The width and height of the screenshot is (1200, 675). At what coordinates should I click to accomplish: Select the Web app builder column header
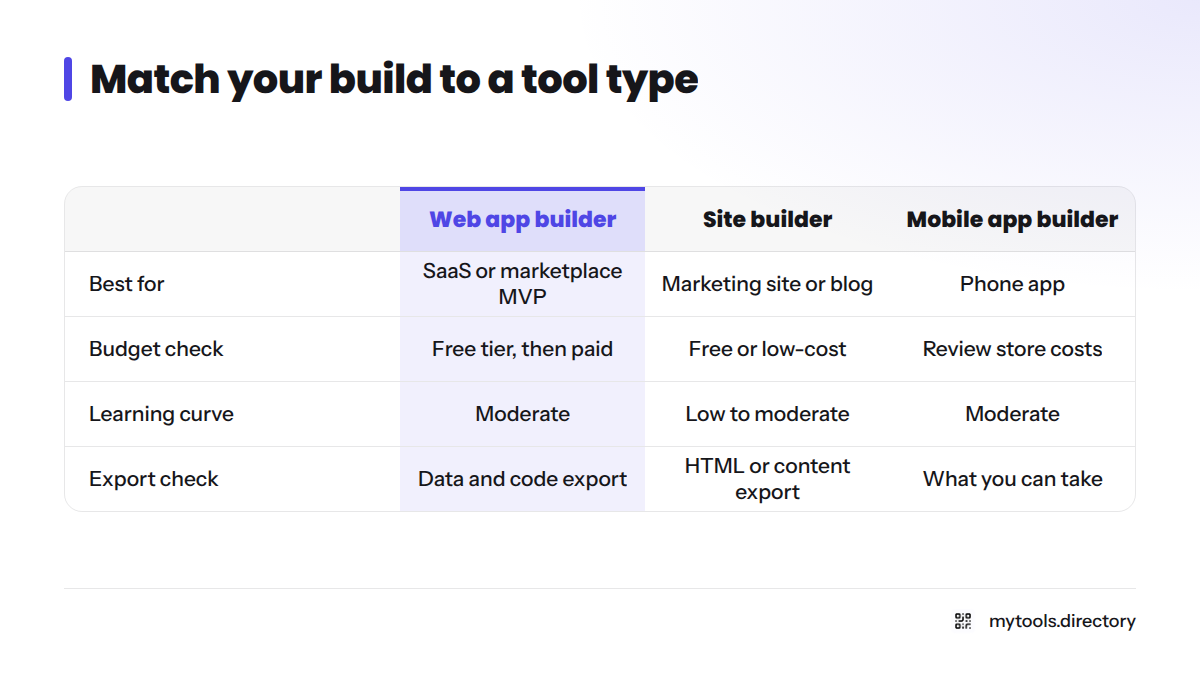523,219
